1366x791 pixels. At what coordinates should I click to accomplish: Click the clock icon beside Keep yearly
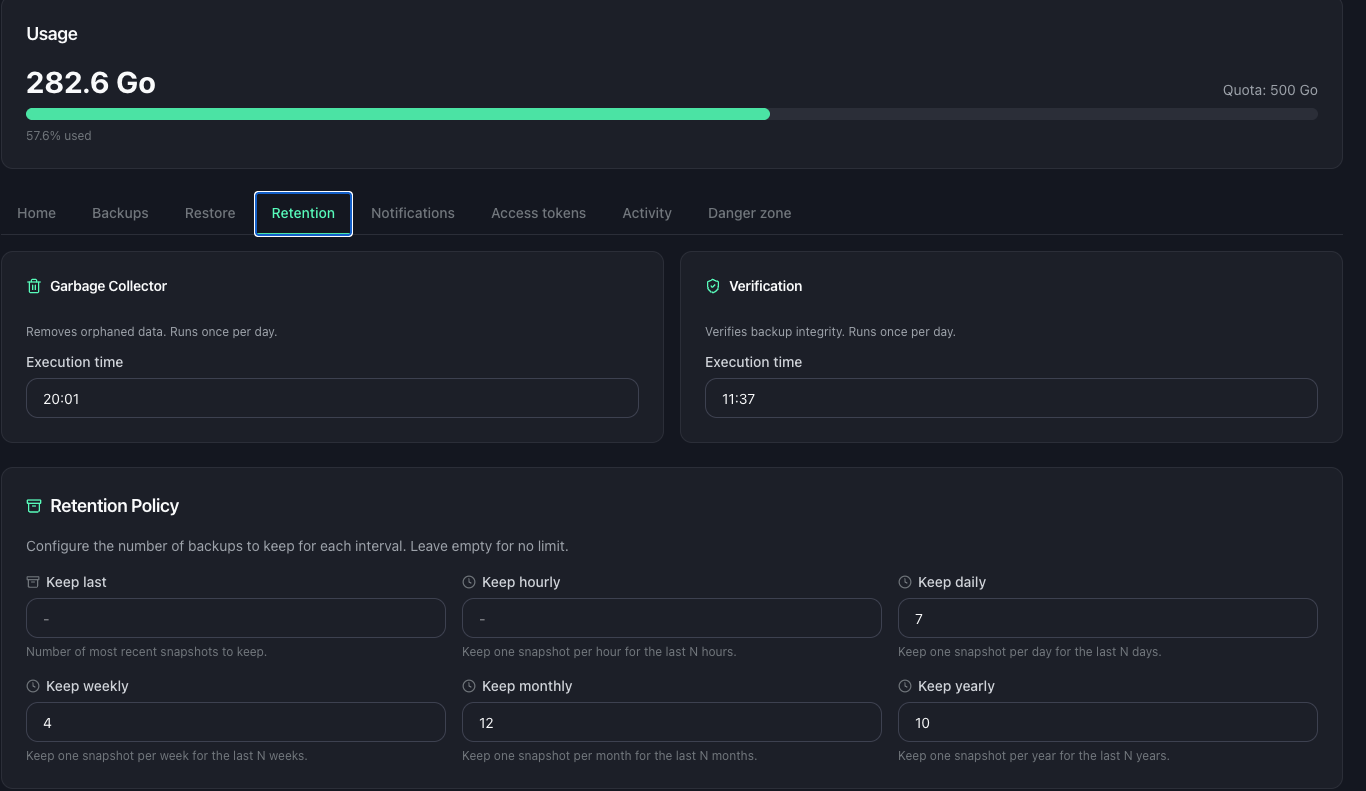905,686
